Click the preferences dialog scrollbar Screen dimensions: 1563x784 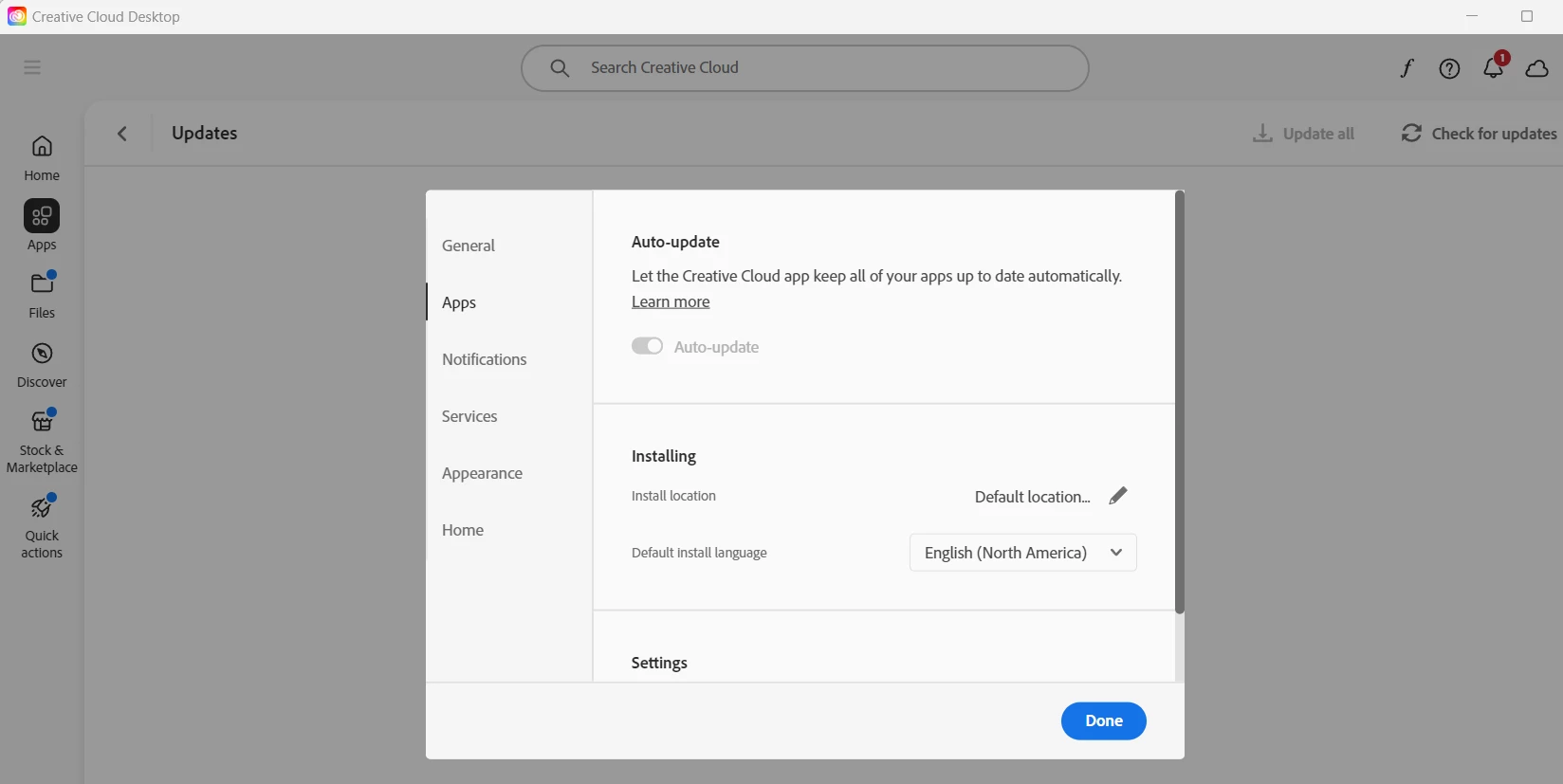point(1180,403)
